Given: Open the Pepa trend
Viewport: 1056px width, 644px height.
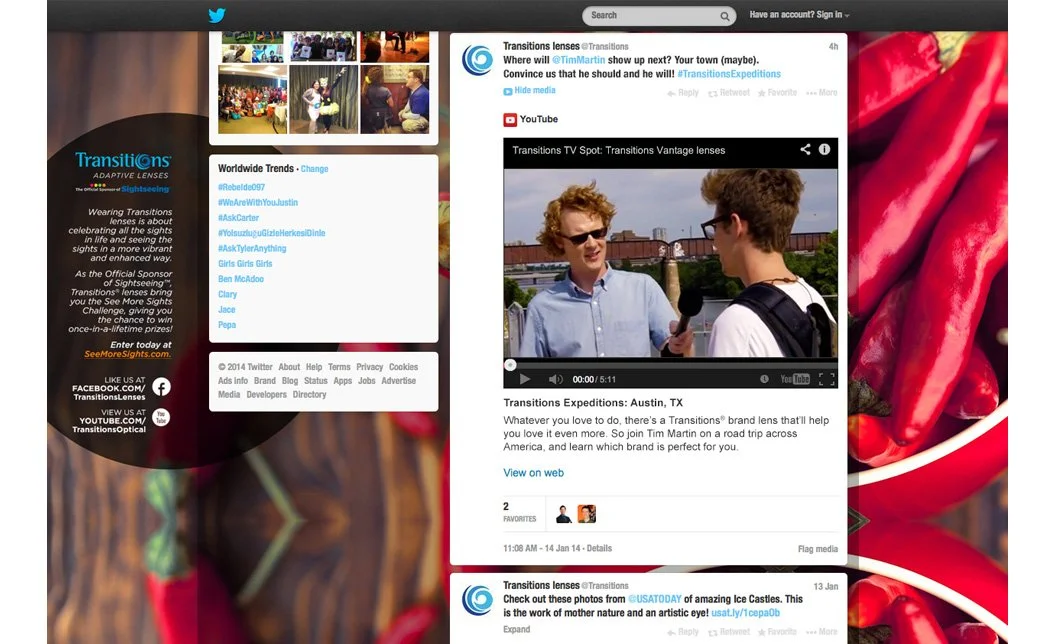Looking at the screenshot, I should [227, 325].
